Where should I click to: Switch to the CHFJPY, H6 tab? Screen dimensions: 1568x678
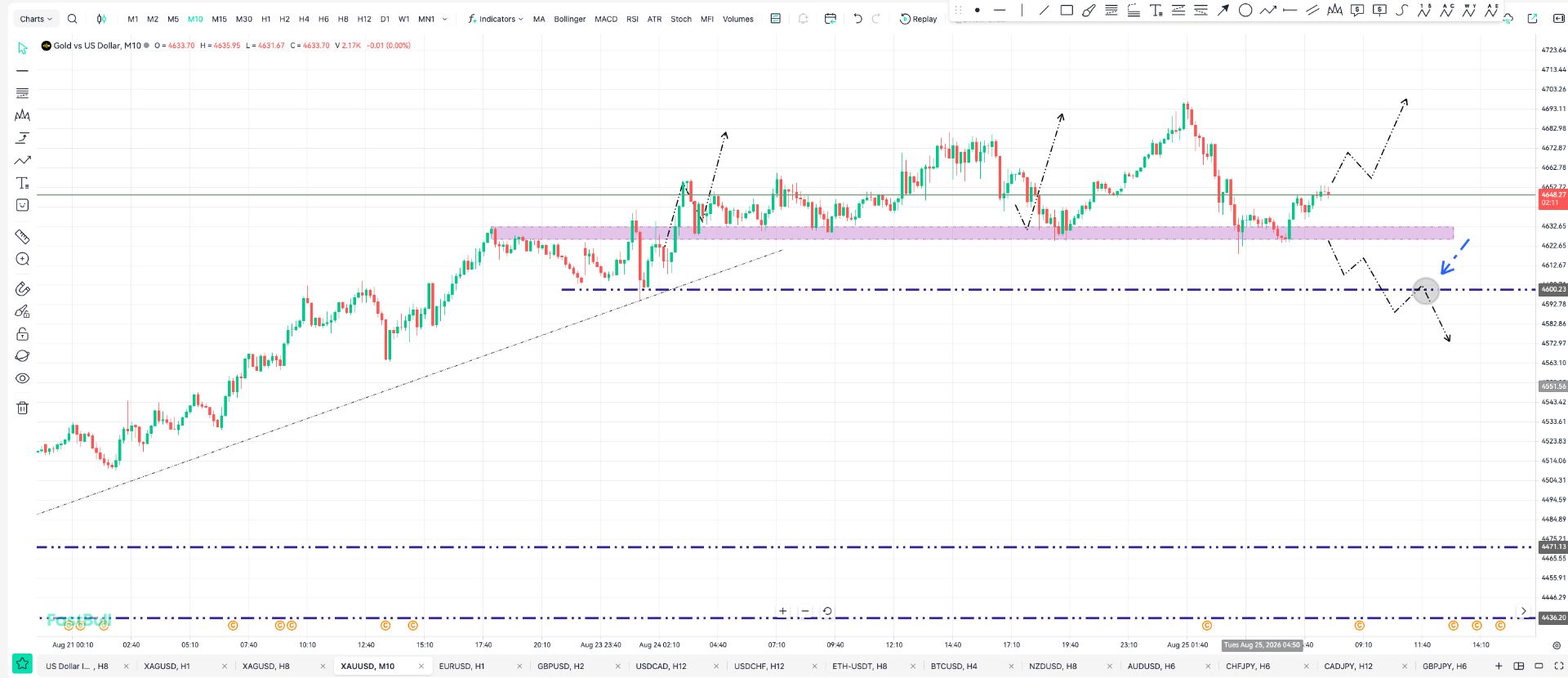tap(1248, 667)
